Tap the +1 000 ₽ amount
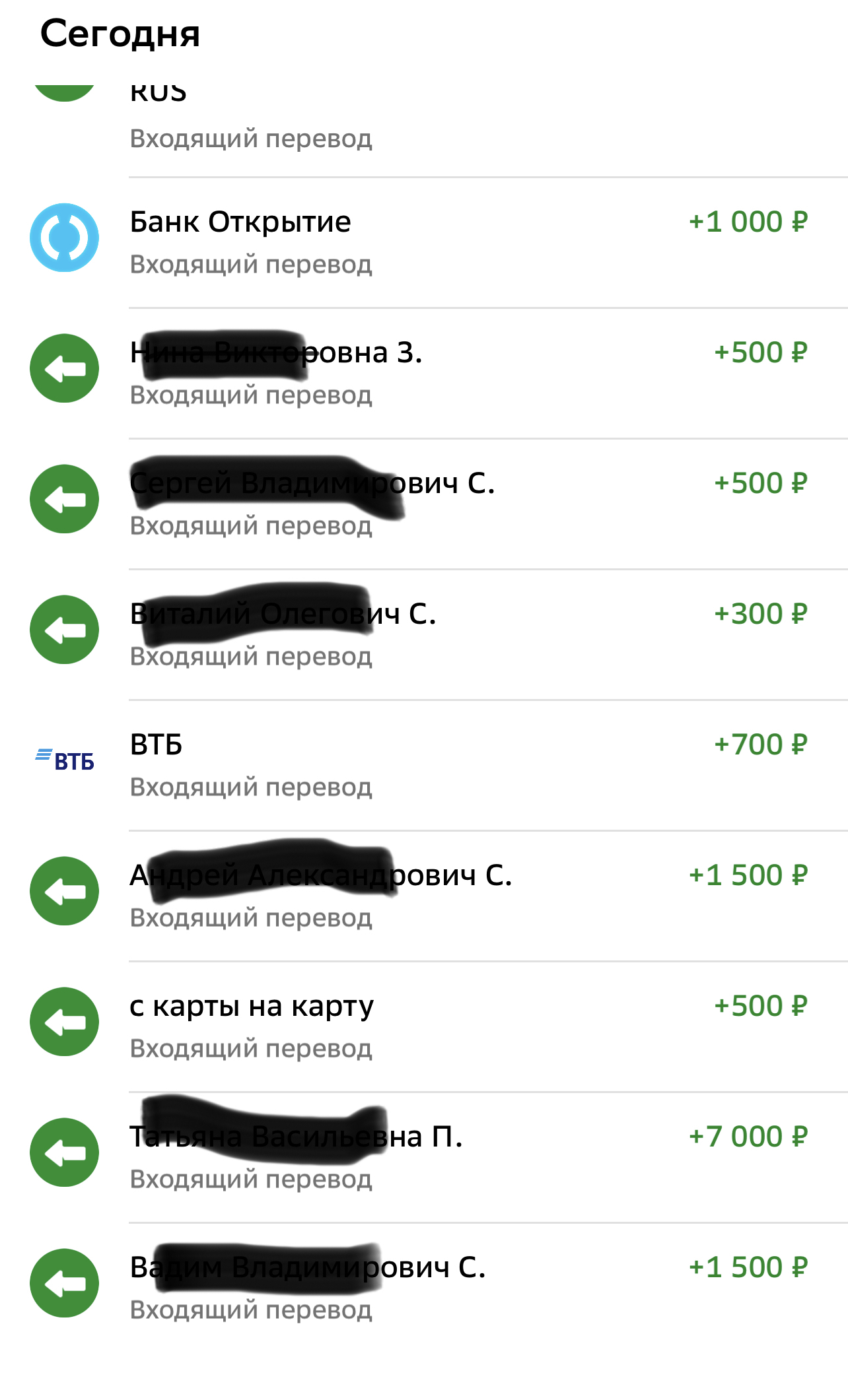 [748, 222]
